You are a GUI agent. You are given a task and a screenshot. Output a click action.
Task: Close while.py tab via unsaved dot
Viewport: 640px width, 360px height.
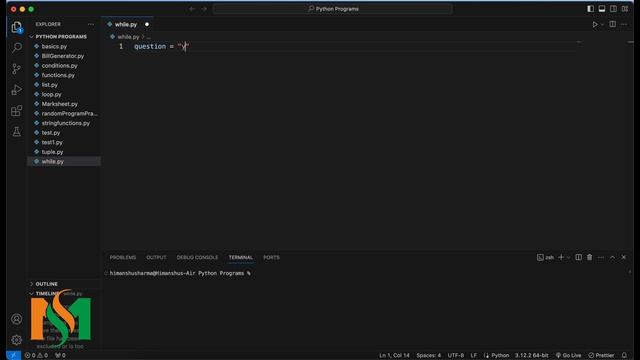[x=147, y=24]
